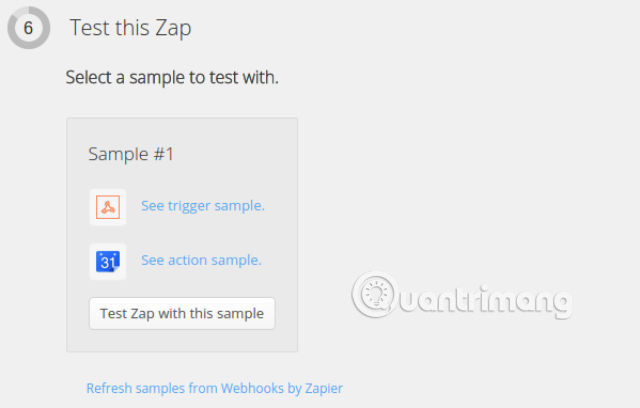The height and width of the screenshot is (408, 640).
Task: Click the word "Zapier" in the refresh link
Action: pos(323,388)
